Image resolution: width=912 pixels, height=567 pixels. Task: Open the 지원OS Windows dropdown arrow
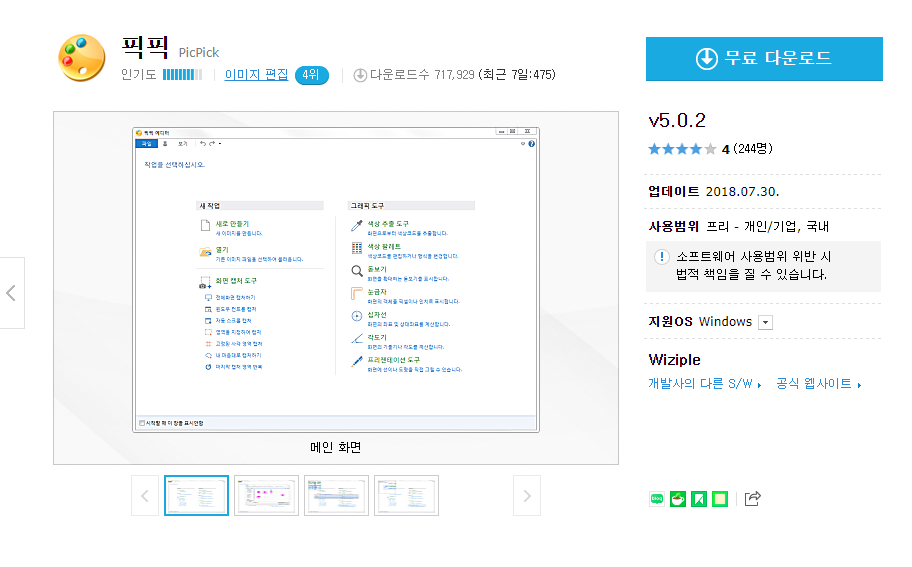(765, 322)
